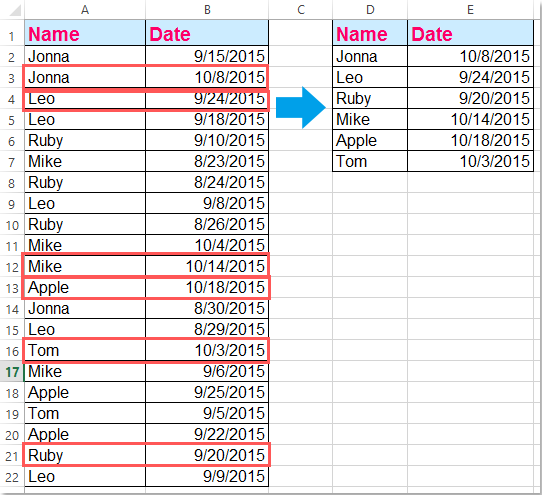The height and width of the screenshot is (495, 542).
Task: Select column A header
Action: tap(85, 10)
